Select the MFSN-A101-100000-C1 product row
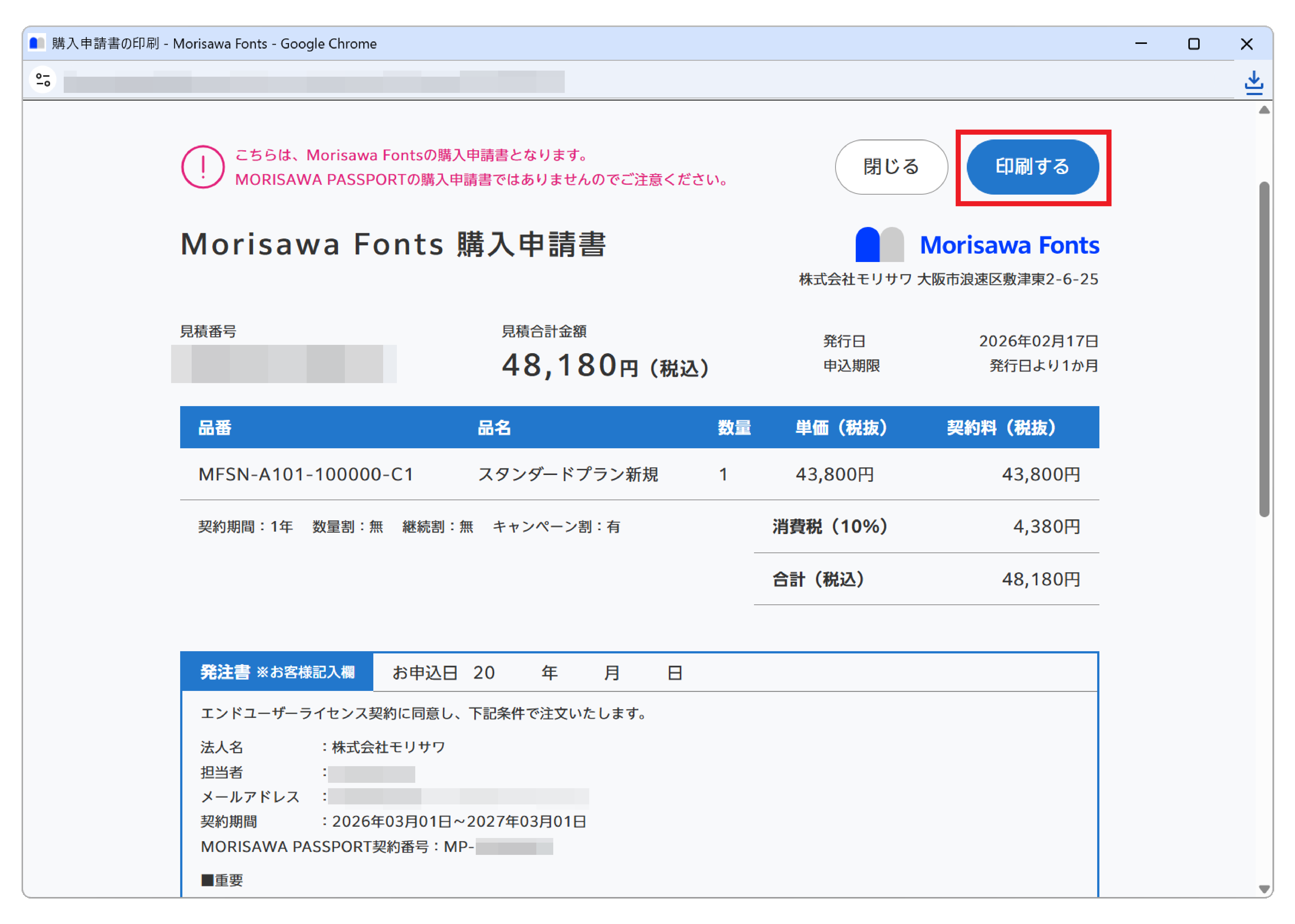This screenshot has width=1295, height=924. [x=305, y=474]
